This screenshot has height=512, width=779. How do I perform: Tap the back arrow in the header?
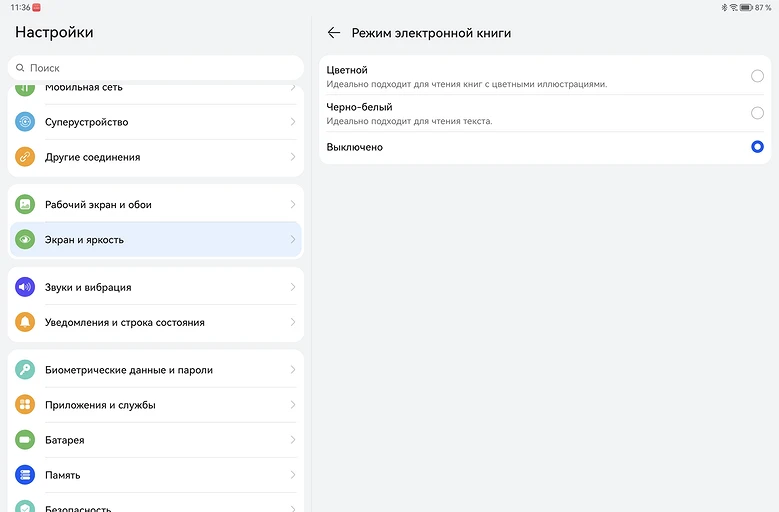[x=334, y=33]
